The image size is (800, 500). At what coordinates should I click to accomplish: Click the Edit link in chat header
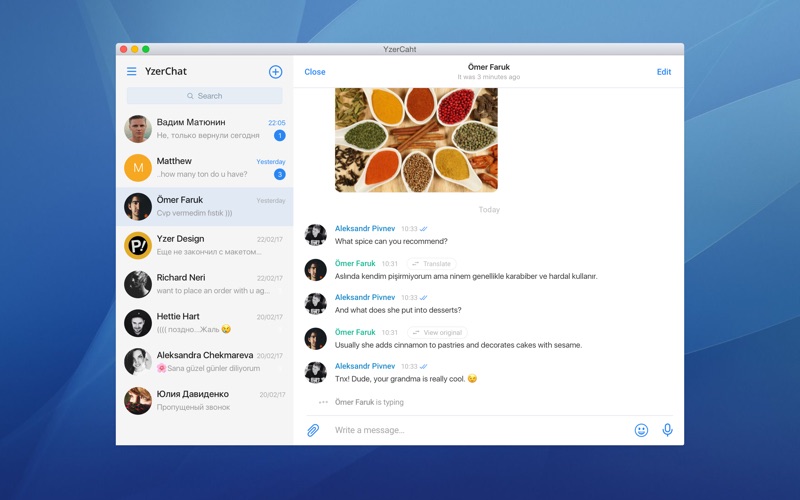664,72
